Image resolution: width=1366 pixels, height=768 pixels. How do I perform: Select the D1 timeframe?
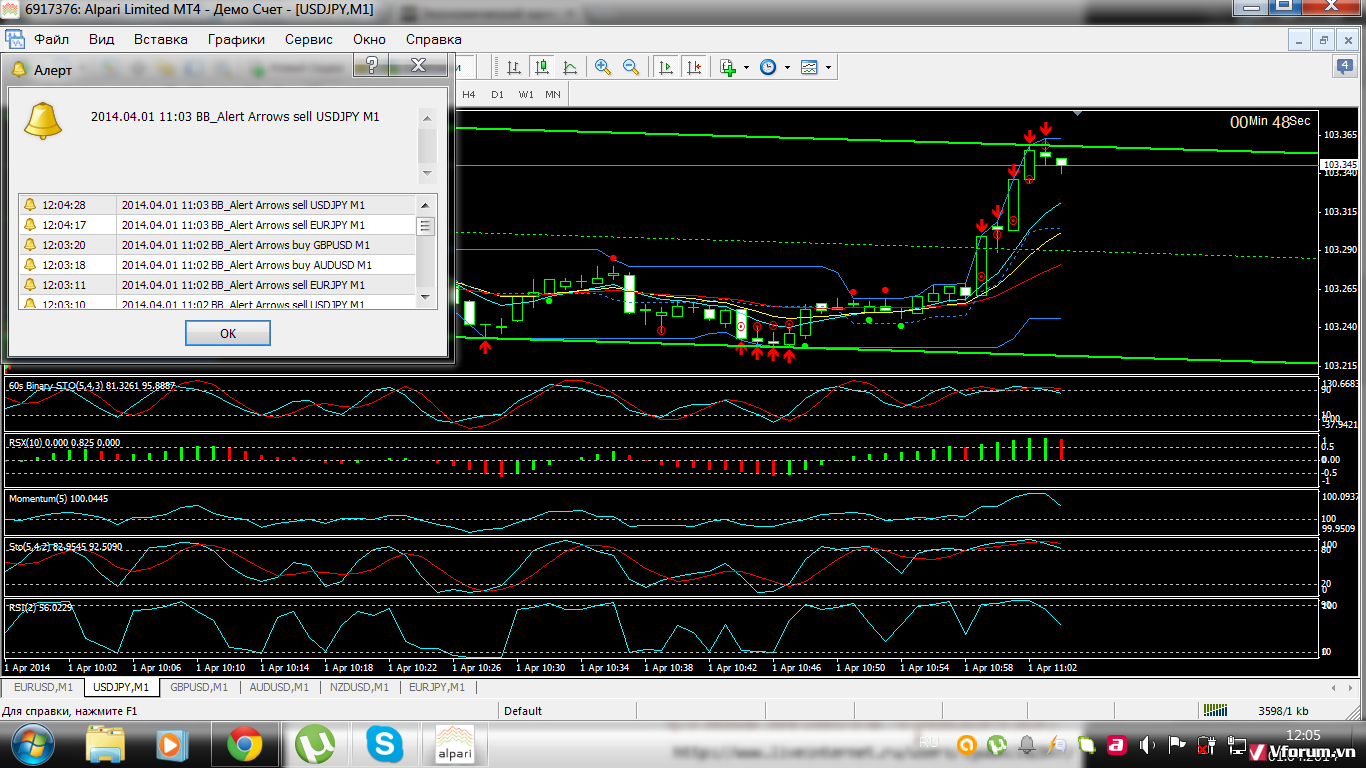[x=497, y=94]
